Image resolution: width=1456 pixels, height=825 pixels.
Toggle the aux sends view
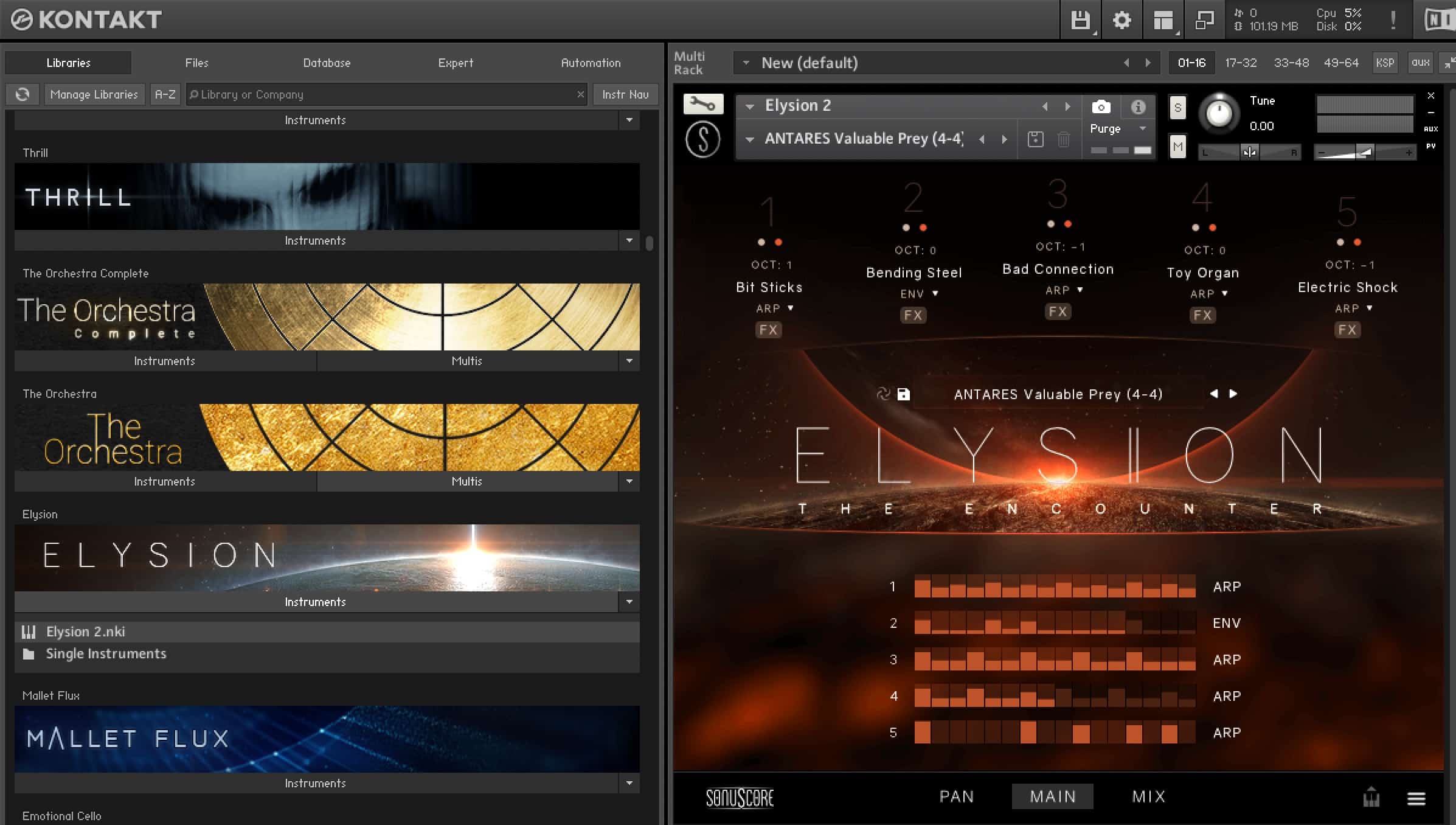tap(1420, 63)
